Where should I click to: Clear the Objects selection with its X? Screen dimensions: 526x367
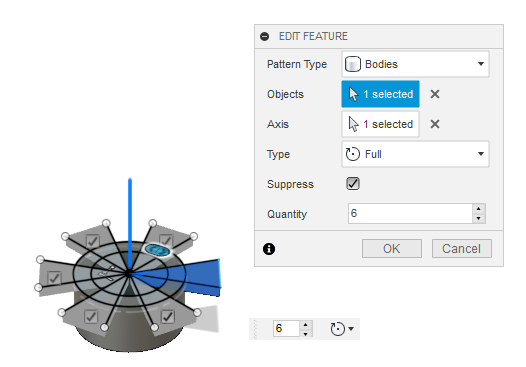click(x=435, y=94)
